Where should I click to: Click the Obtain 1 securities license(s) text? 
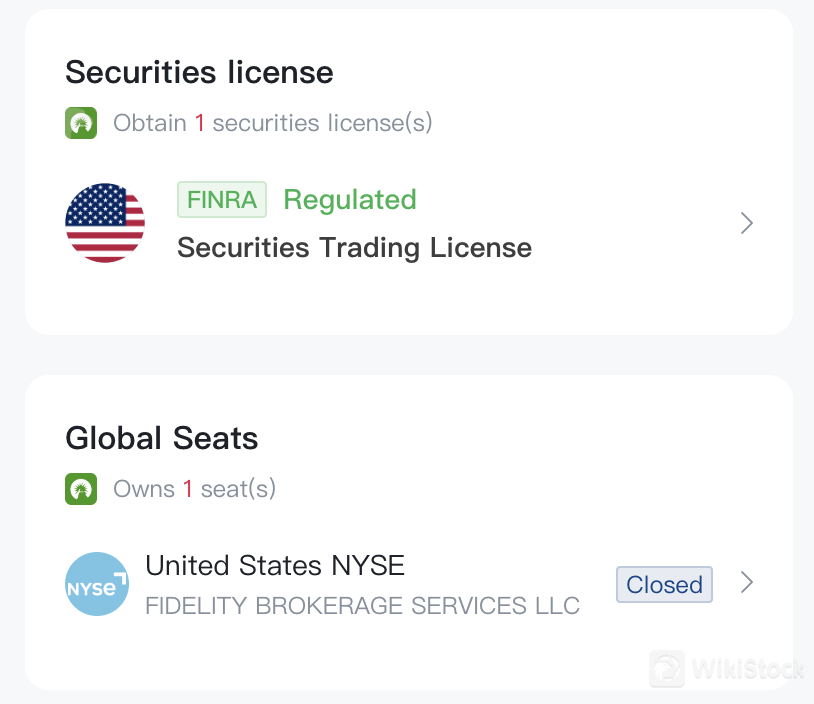pyautogui.click(x=272, y=123)
